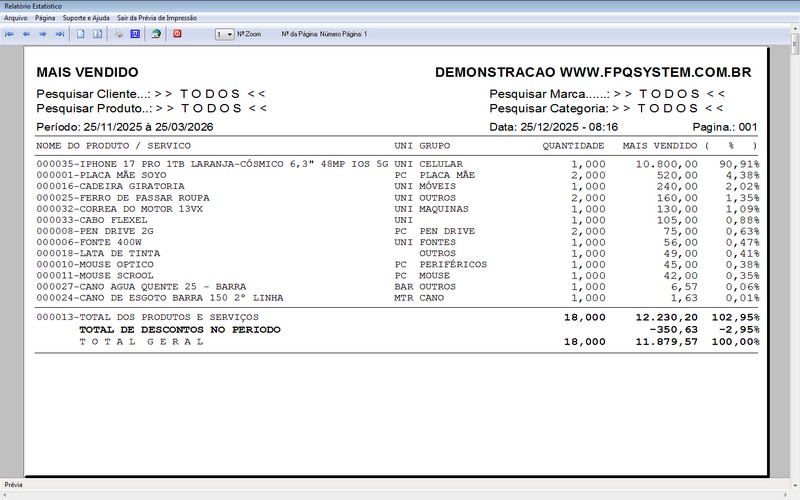Click the CELULAR group cell

click(441, 164)
